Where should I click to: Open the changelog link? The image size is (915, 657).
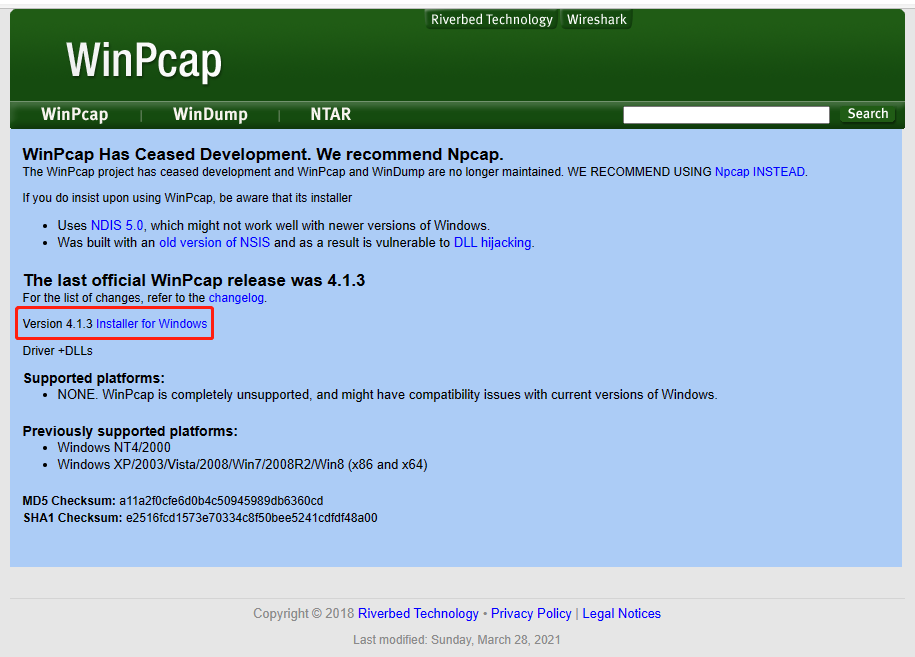click(x=236, y=298)
